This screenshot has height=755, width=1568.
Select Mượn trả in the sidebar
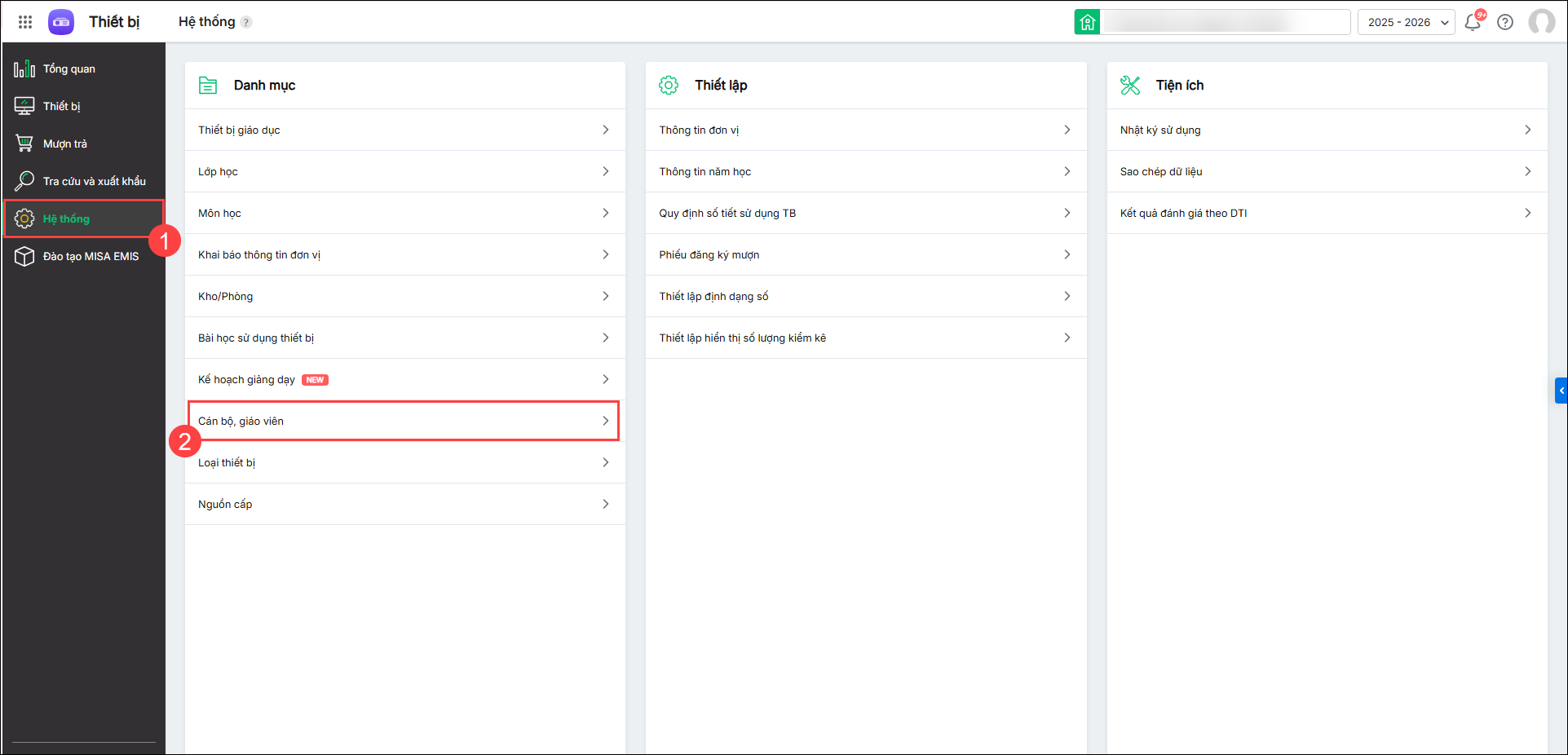point(64,144)
